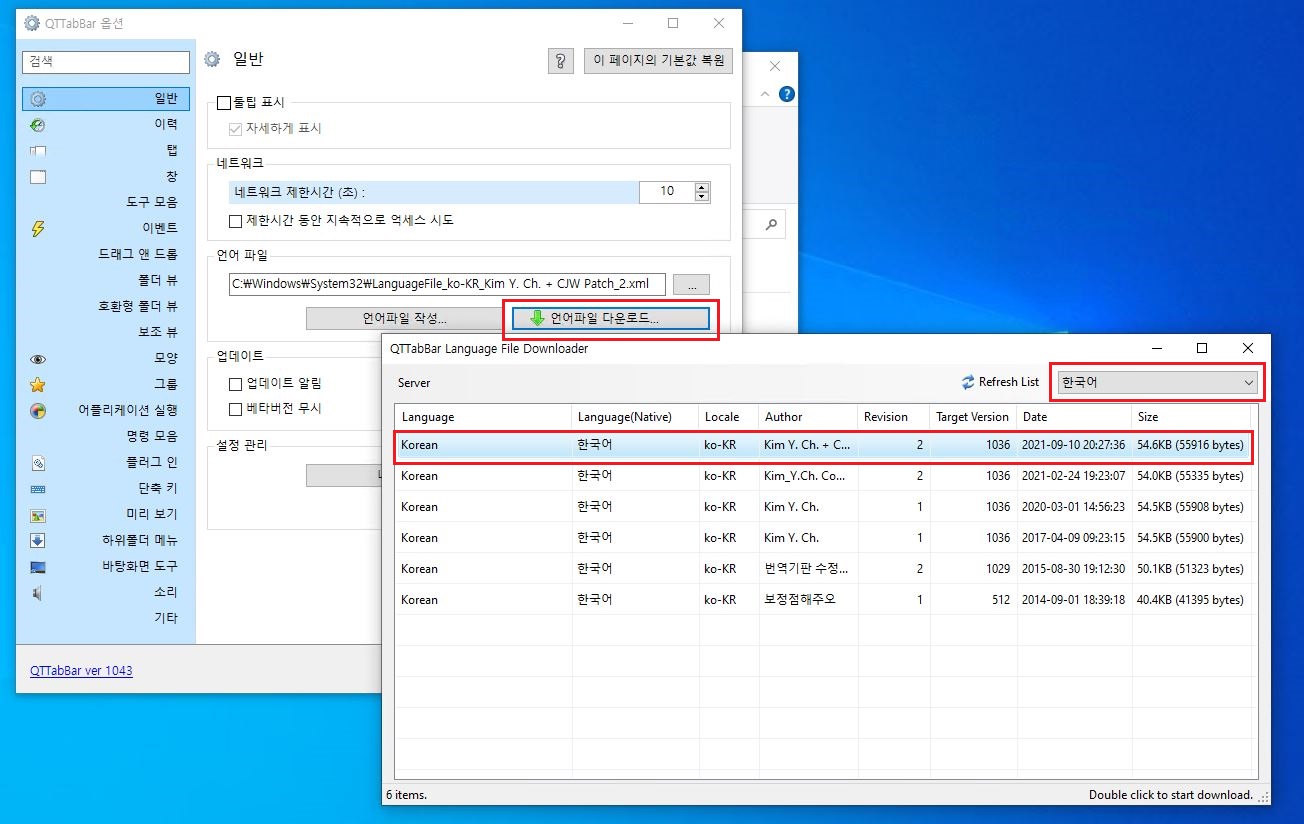Click the 일반 gear icon in sidebar

tap(38, 99)
